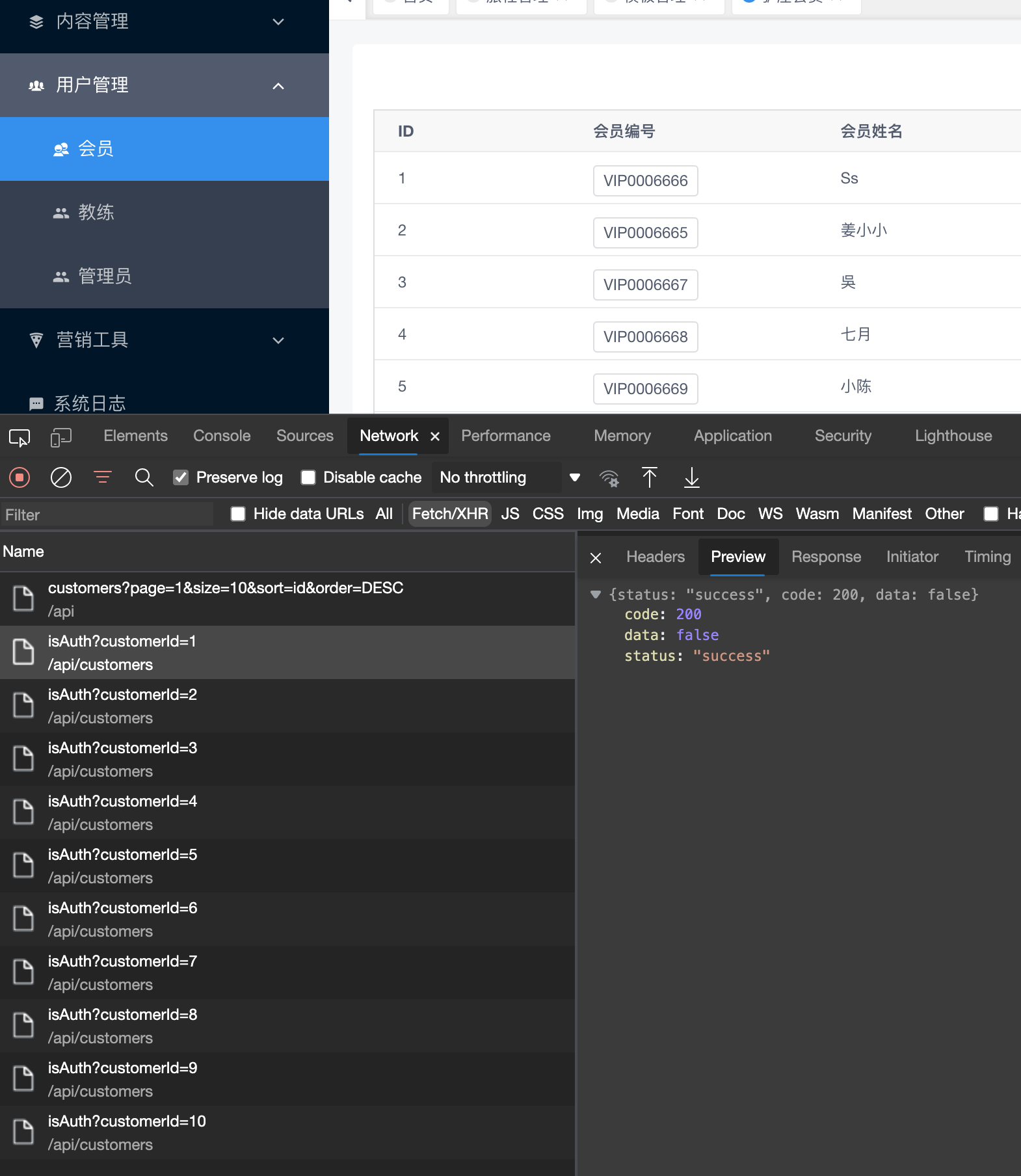Viewport: 1021px width, 1176px height.
Task: Close the request details pane
Action: pos(596,558)
